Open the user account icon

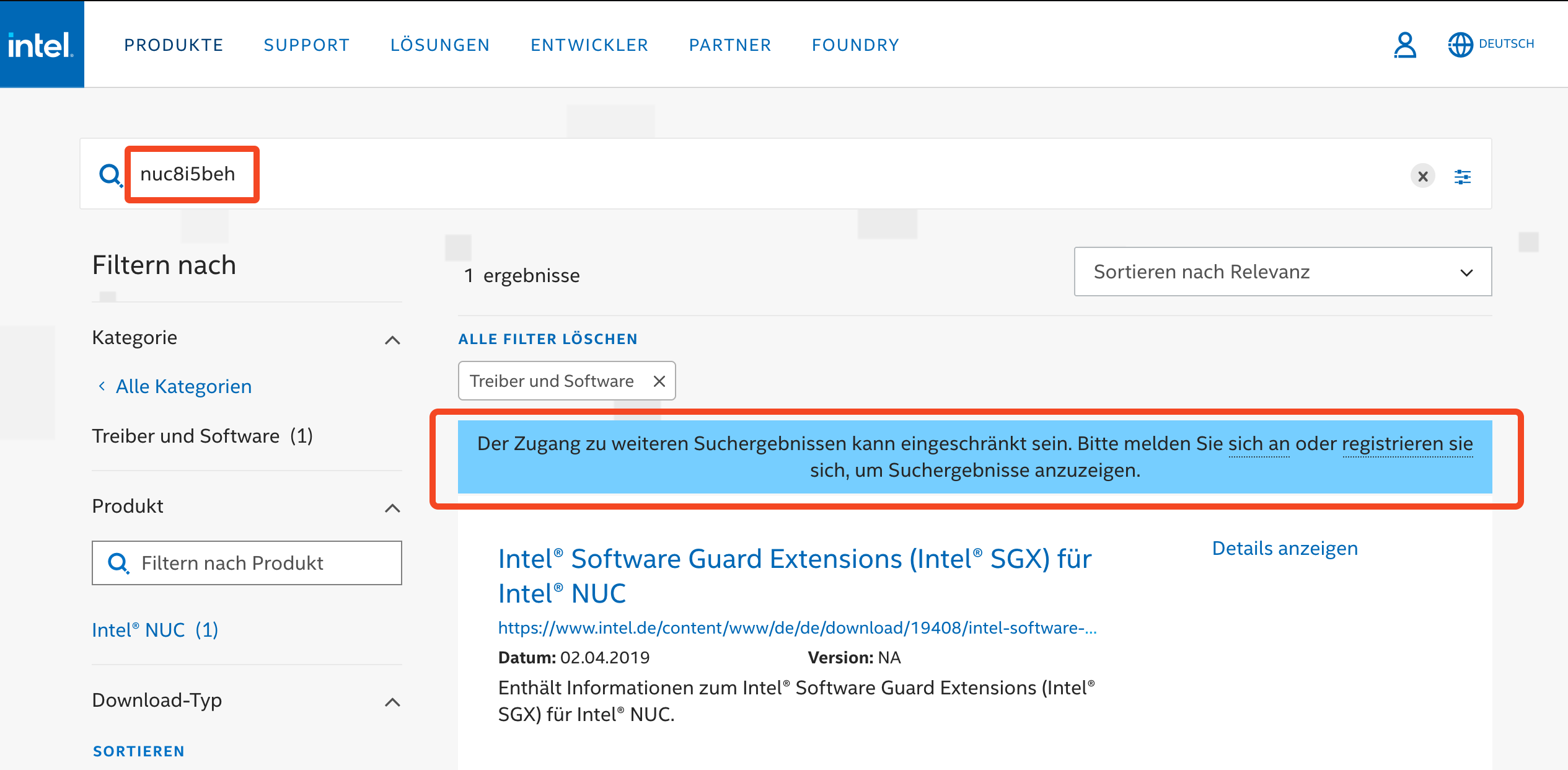tap(1405, 45)
